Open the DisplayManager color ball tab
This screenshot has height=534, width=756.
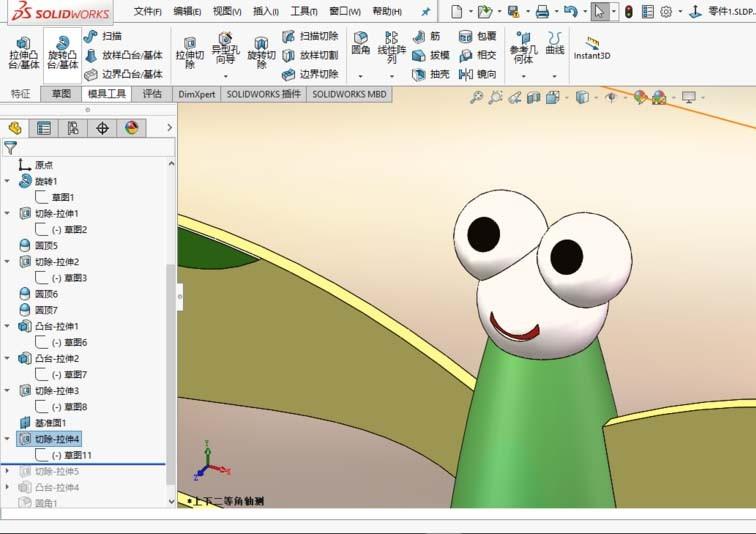131,128
